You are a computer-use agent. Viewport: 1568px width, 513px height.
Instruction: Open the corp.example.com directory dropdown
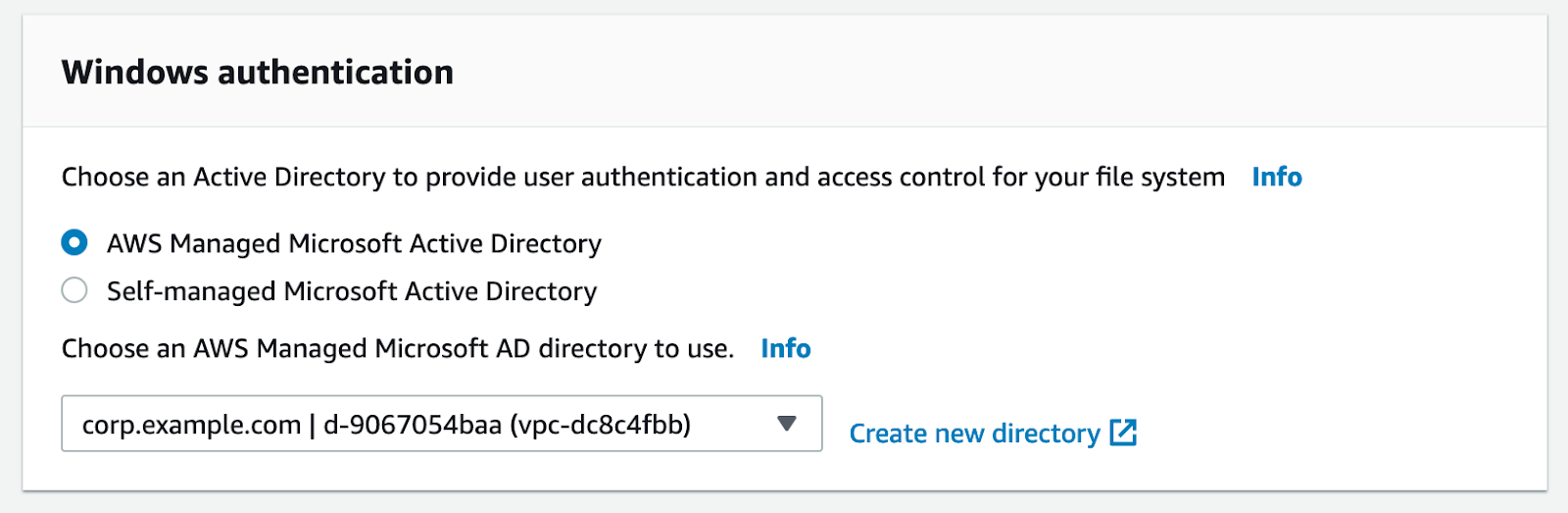(441, 424)
